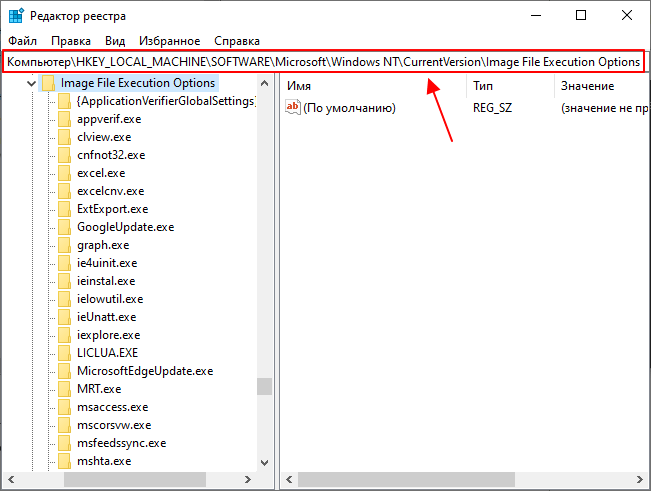This screenshot has width=651, height=491.
Task: Click the Вид menu item
Action: tap(115, 41)
